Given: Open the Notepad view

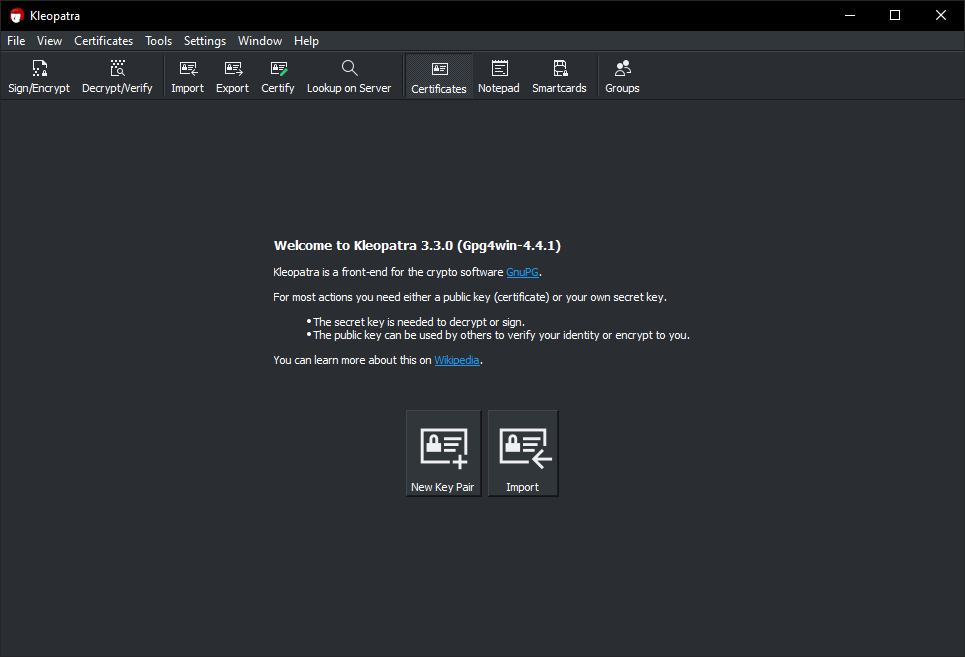Looking at the screenshot, I should pos(499,76).
